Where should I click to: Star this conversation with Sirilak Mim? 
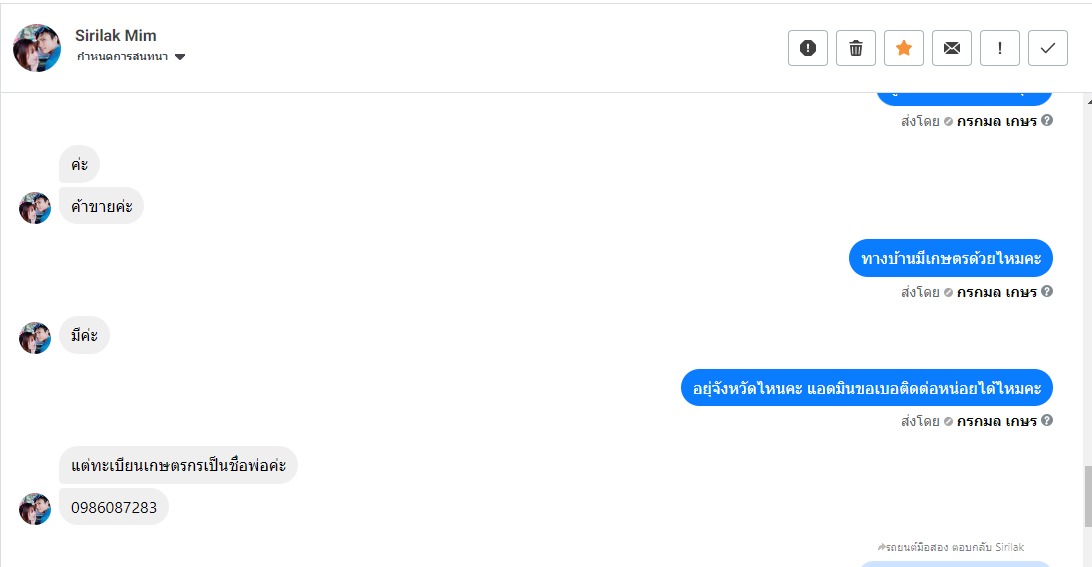click(904, 48)
